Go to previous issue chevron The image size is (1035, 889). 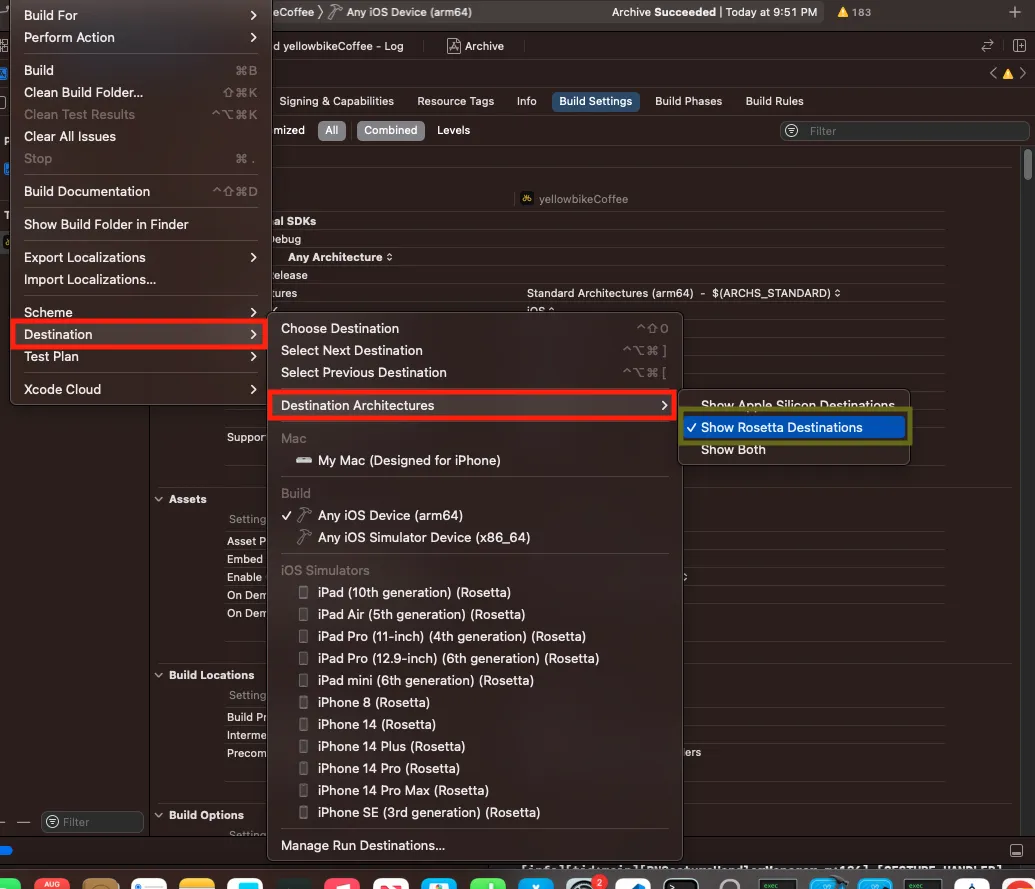tap(993, 73)
